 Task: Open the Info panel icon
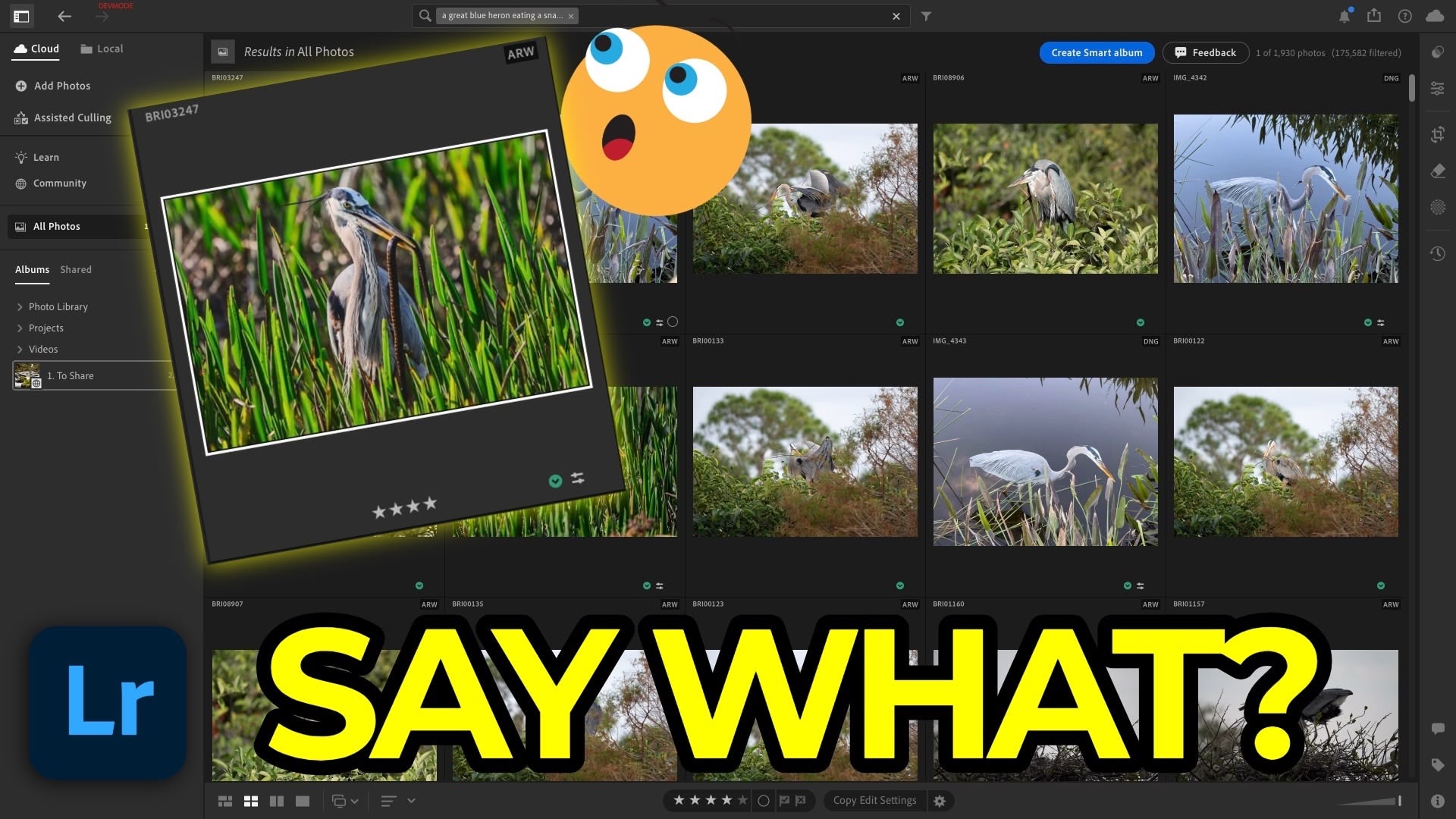[x=1437, y=801]
